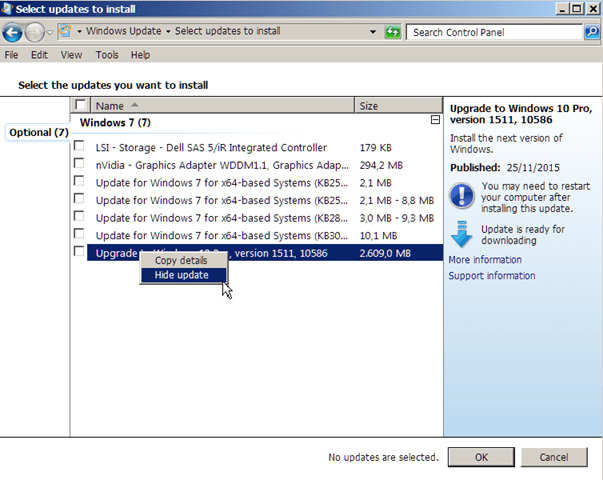
Task: Open the Edit menu
Action: 39,55
